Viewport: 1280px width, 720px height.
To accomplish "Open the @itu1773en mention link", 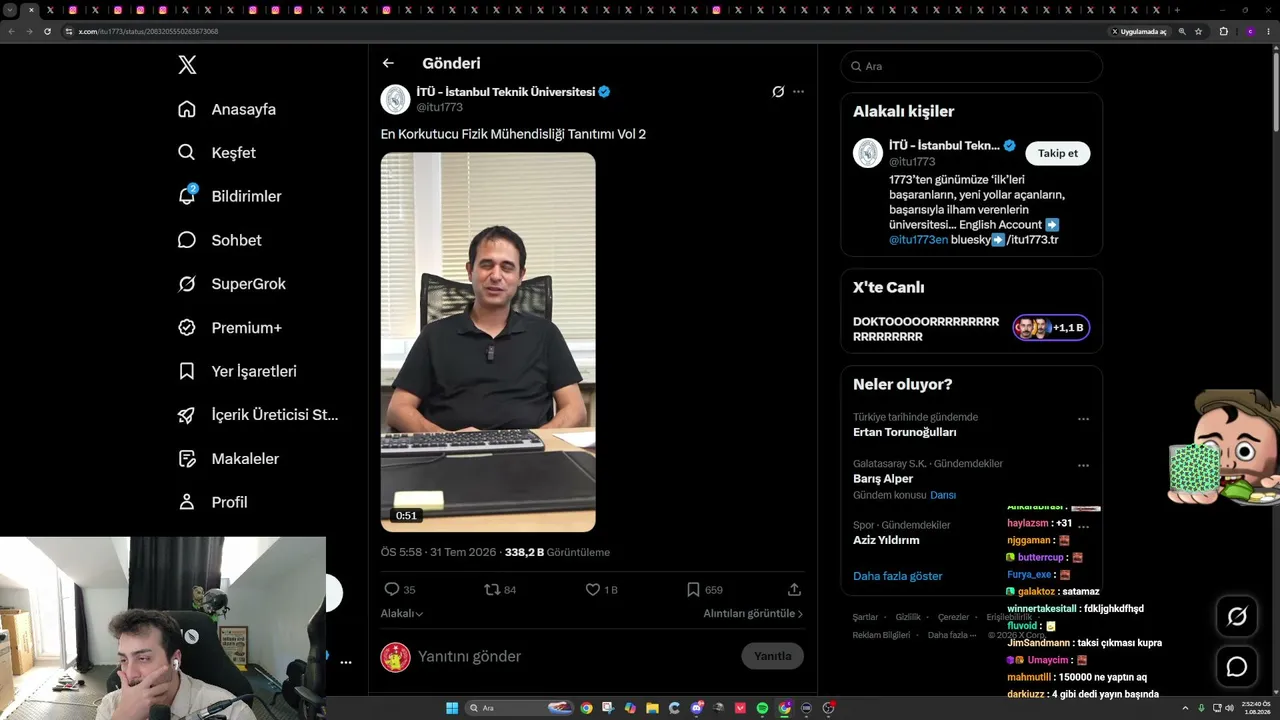I will [918, 240].
